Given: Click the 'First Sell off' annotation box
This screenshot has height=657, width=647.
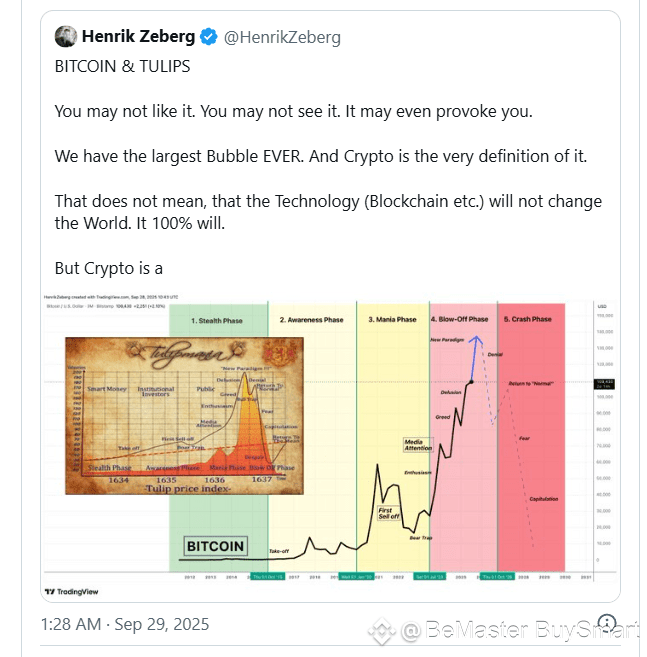Looking at the screenshot, I should point(388,513).
